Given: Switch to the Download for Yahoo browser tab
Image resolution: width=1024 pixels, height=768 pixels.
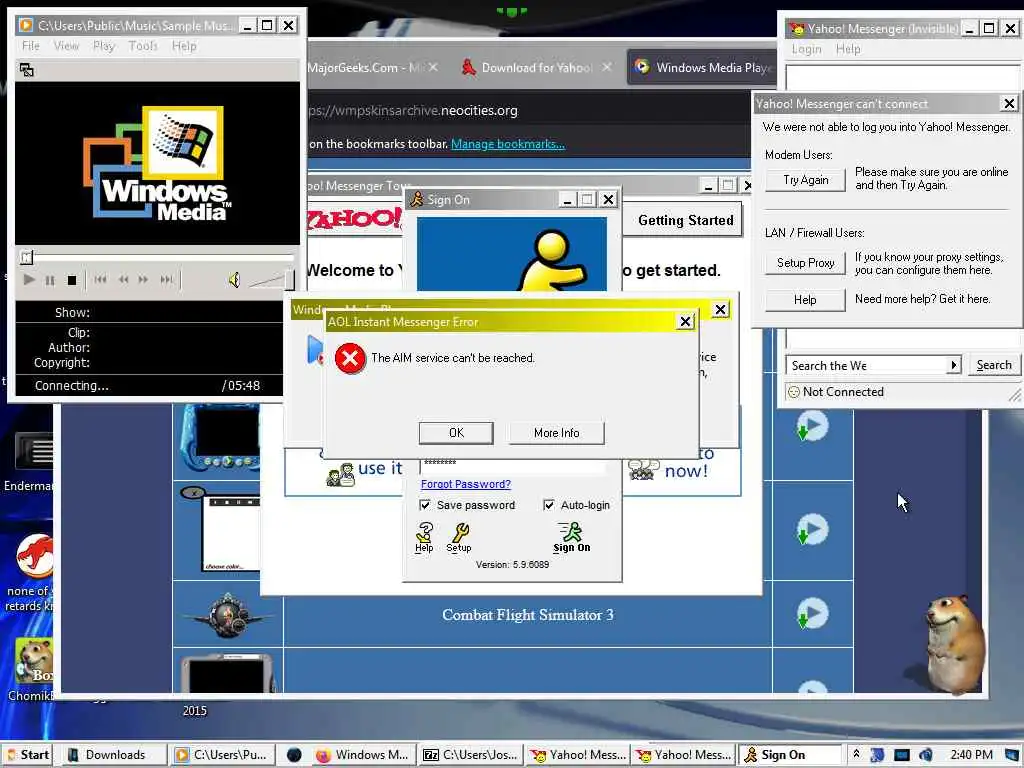Looking at the screenshot, I should tap(536, 67).
